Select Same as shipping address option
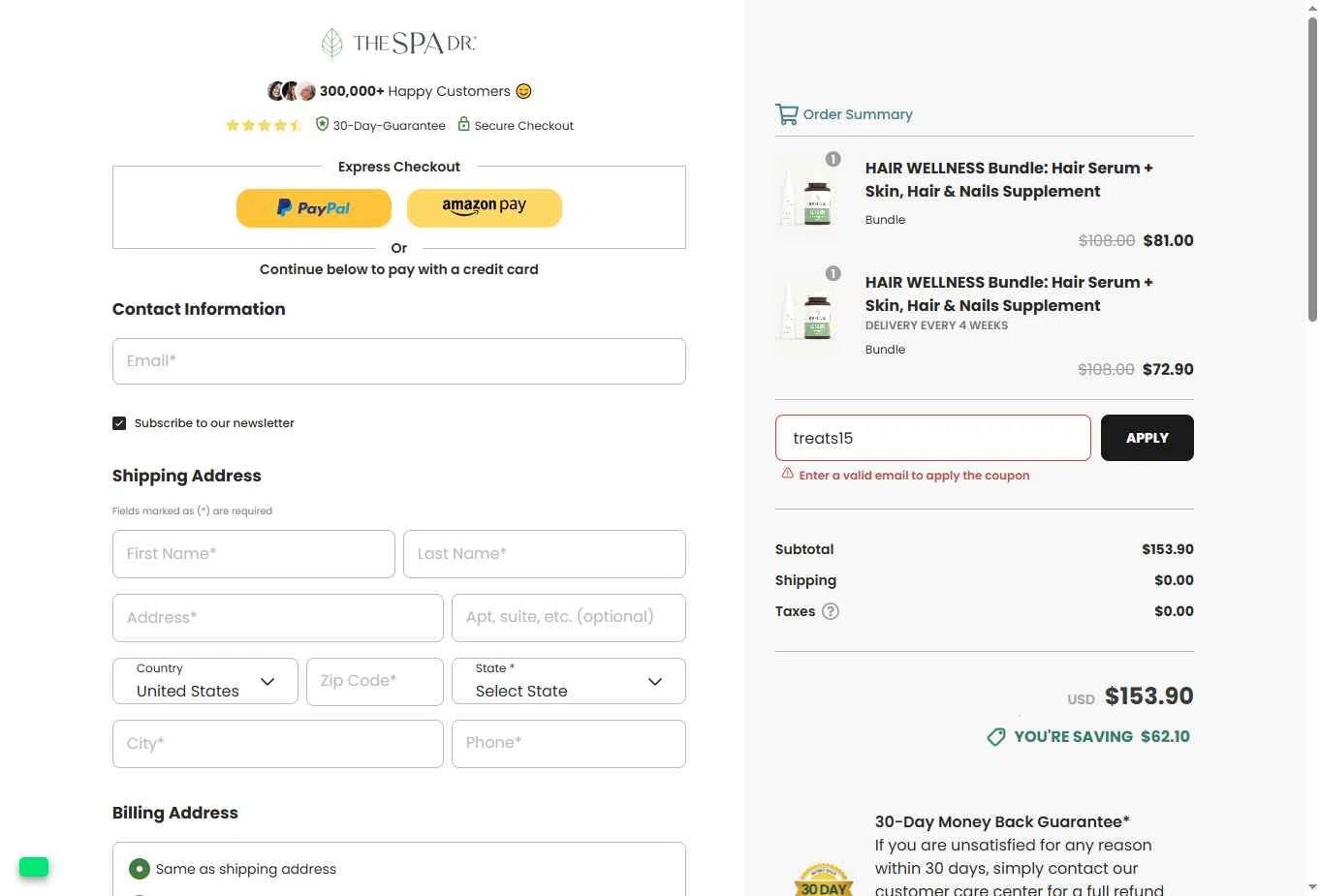This screenshot has height=896, width=1320. click(x=140, y=869)
